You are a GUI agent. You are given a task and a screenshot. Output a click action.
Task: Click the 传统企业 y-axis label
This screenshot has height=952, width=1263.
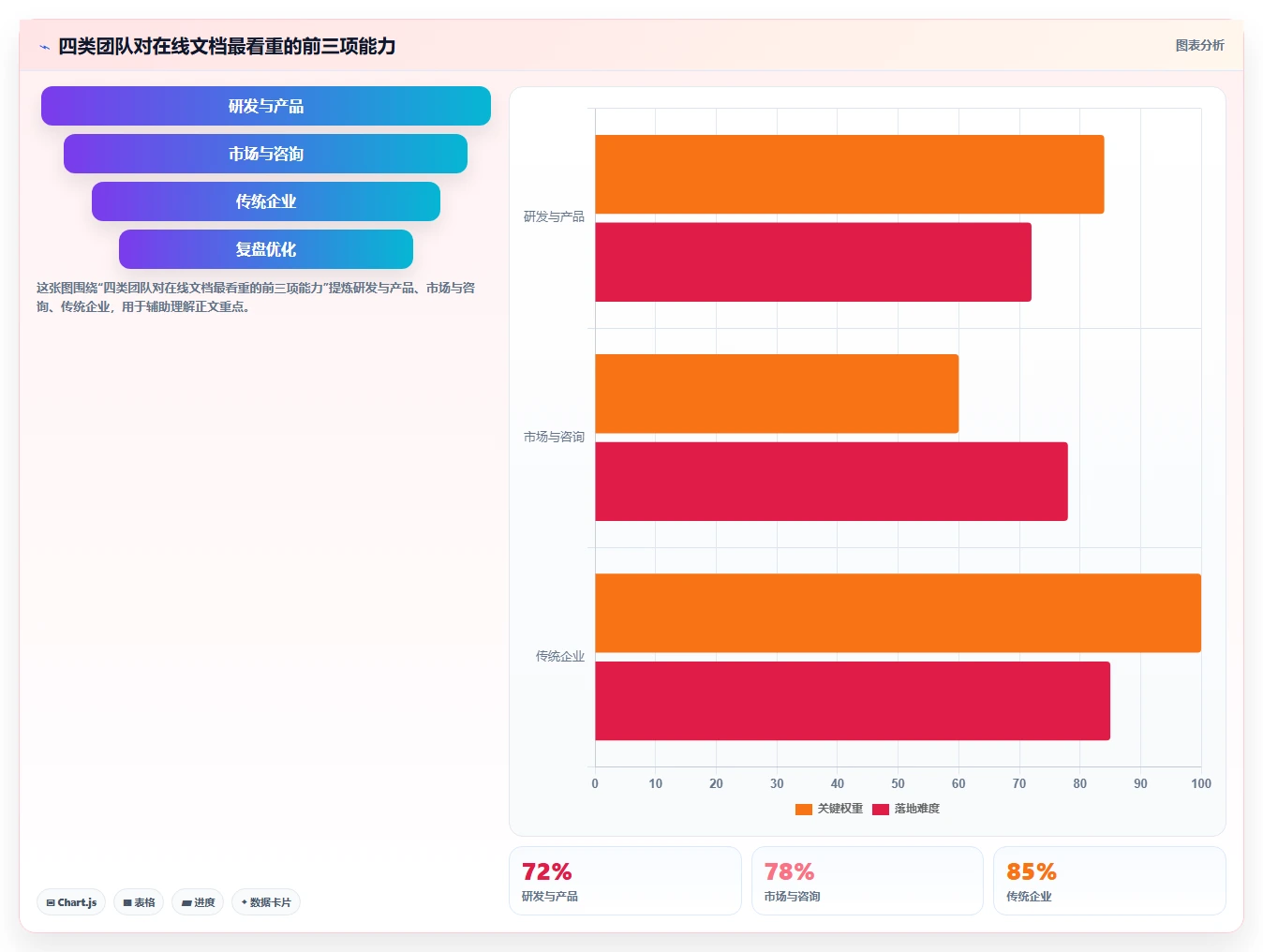click(560, 656)
